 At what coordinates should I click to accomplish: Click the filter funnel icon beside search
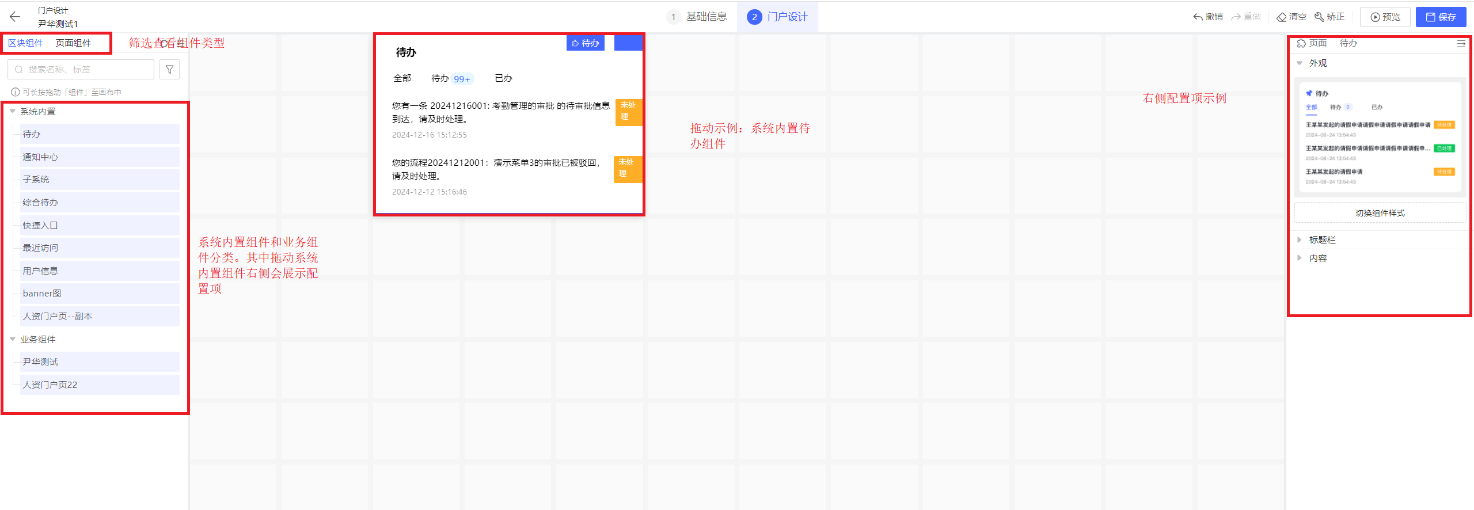(170, 69)
